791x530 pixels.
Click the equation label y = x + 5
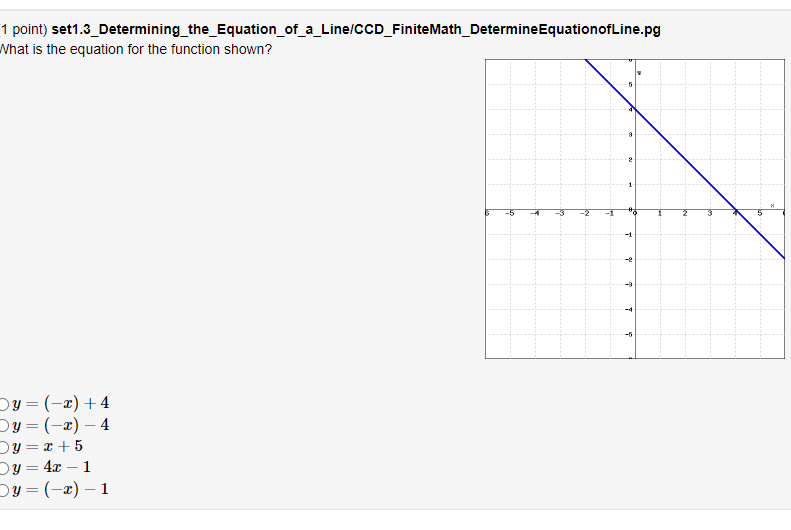coord(47,446)
